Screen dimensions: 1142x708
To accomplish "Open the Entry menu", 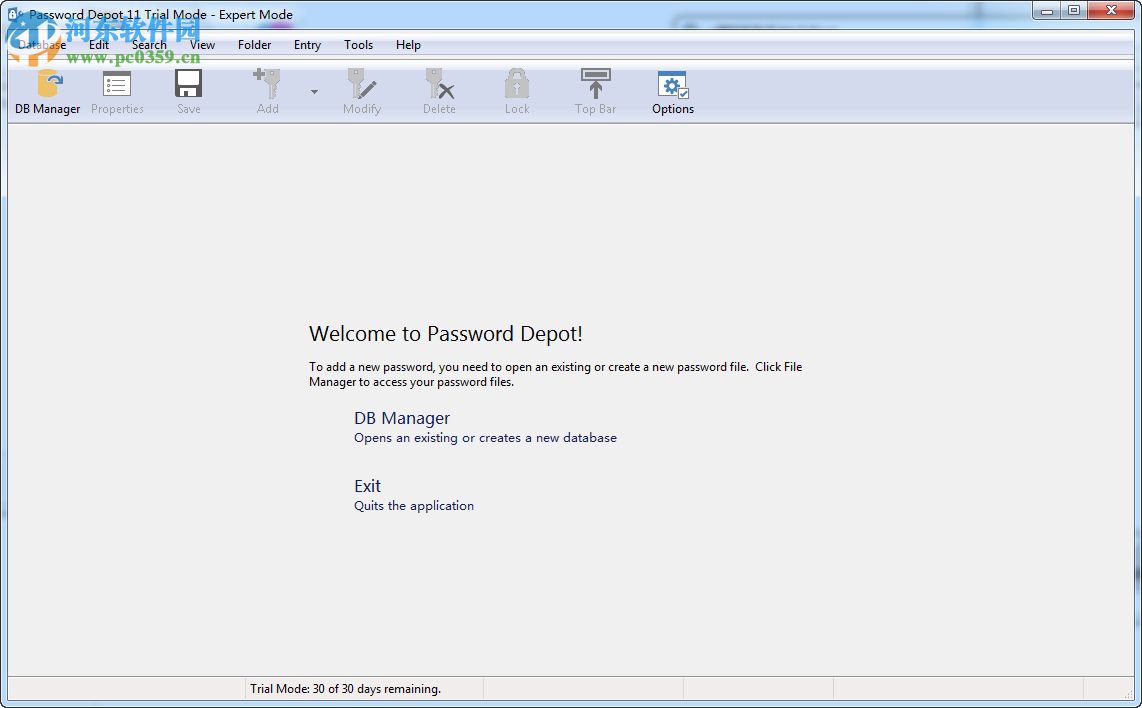I will (306, 45).
